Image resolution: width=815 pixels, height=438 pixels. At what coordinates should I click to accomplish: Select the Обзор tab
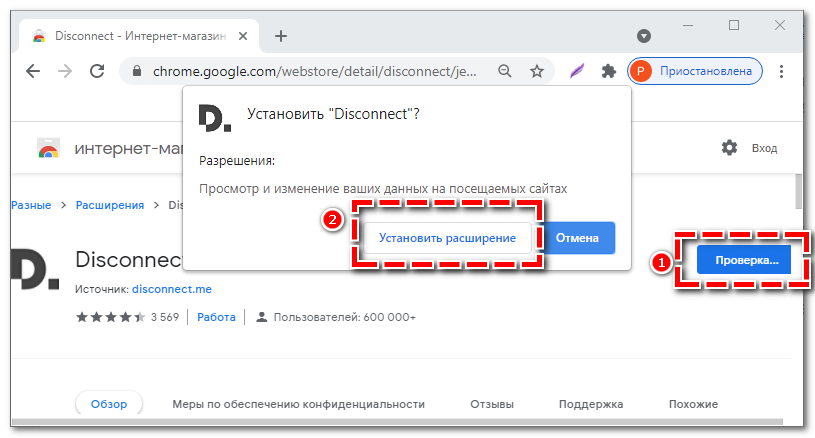click(x=109, y=404)
